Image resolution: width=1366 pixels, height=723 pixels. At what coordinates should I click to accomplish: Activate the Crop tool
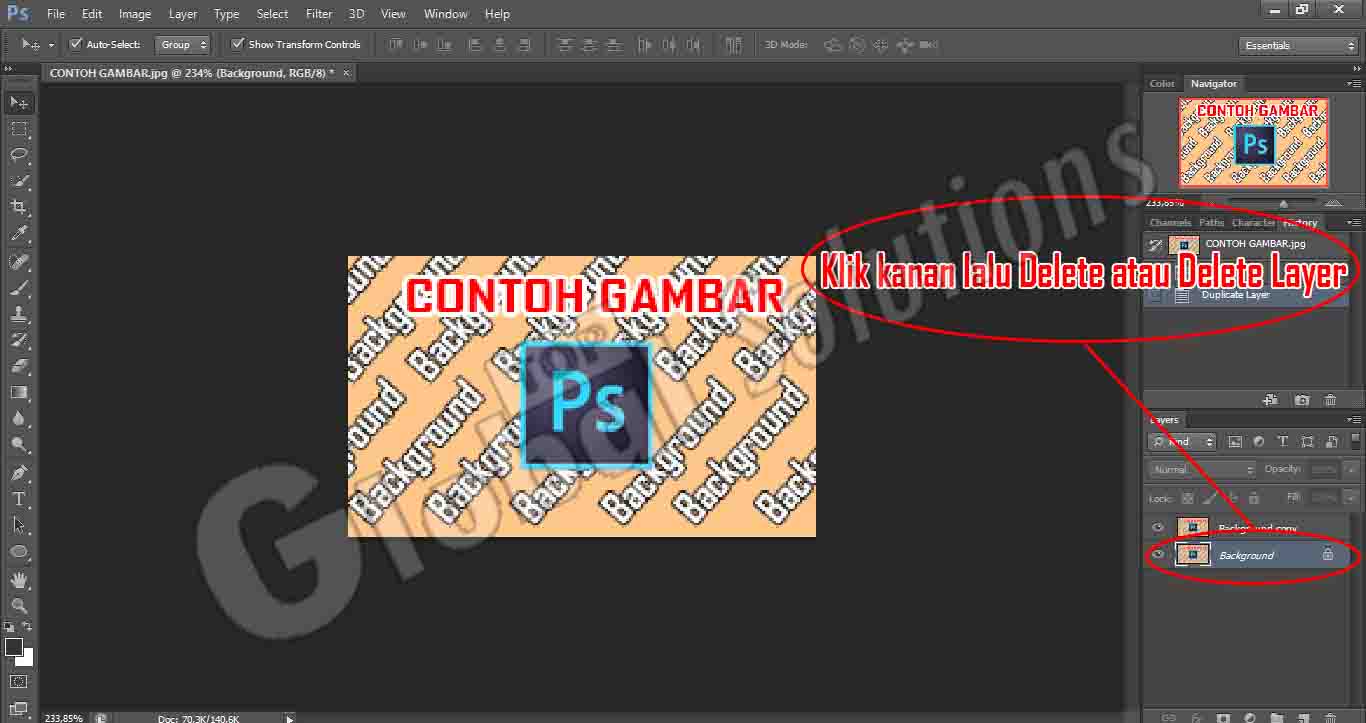(19, 207)
